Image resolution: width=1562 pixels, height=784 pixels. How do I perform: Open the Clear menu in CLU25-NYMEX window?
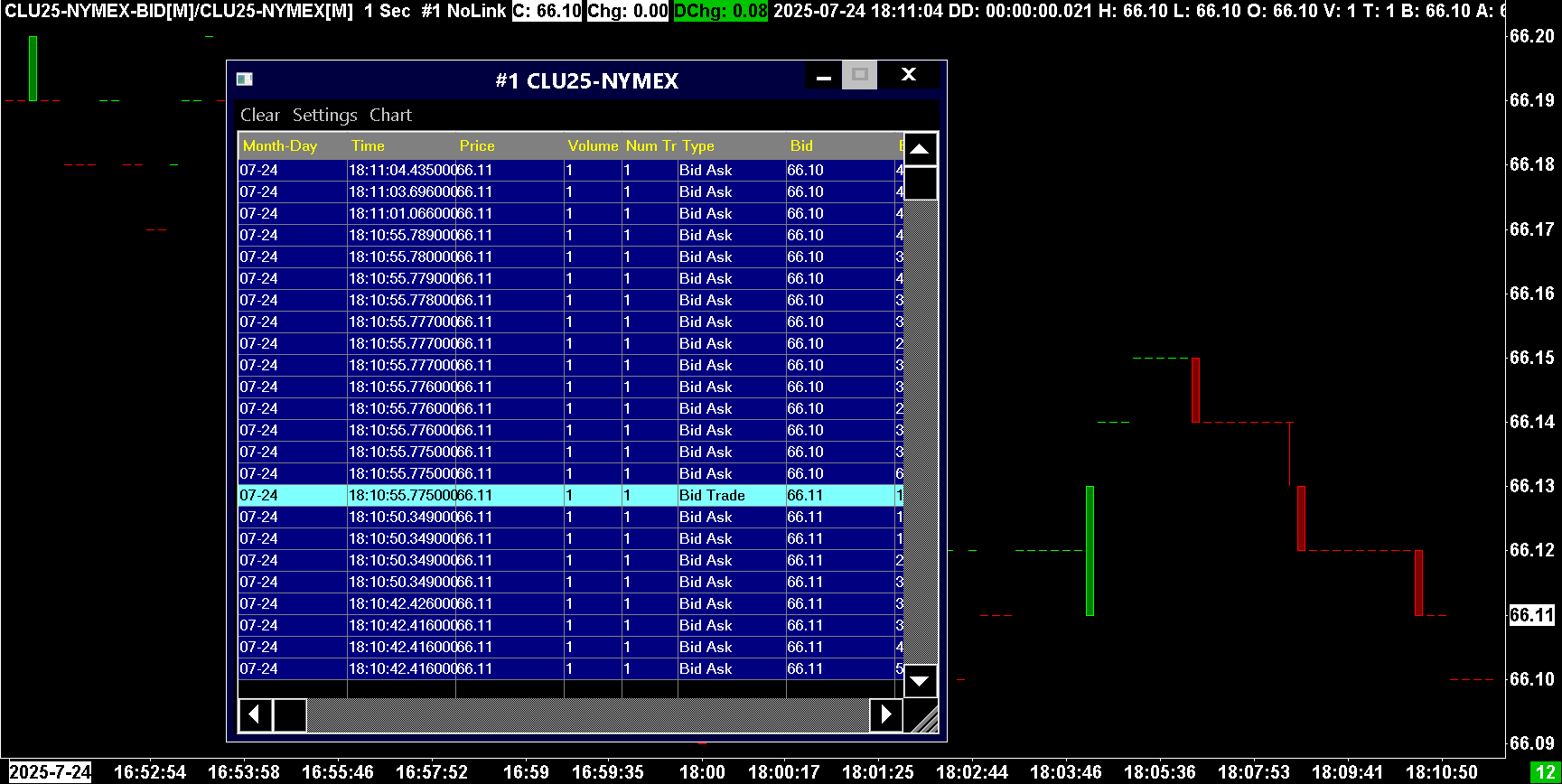[x=260, y=116]
